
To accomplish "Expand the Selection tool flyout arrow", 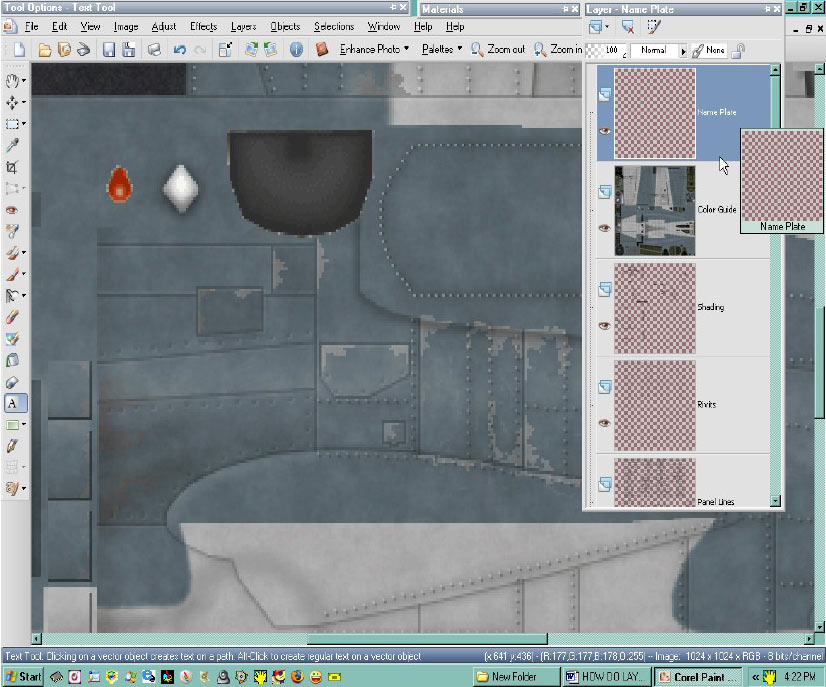I will [24, 124].
